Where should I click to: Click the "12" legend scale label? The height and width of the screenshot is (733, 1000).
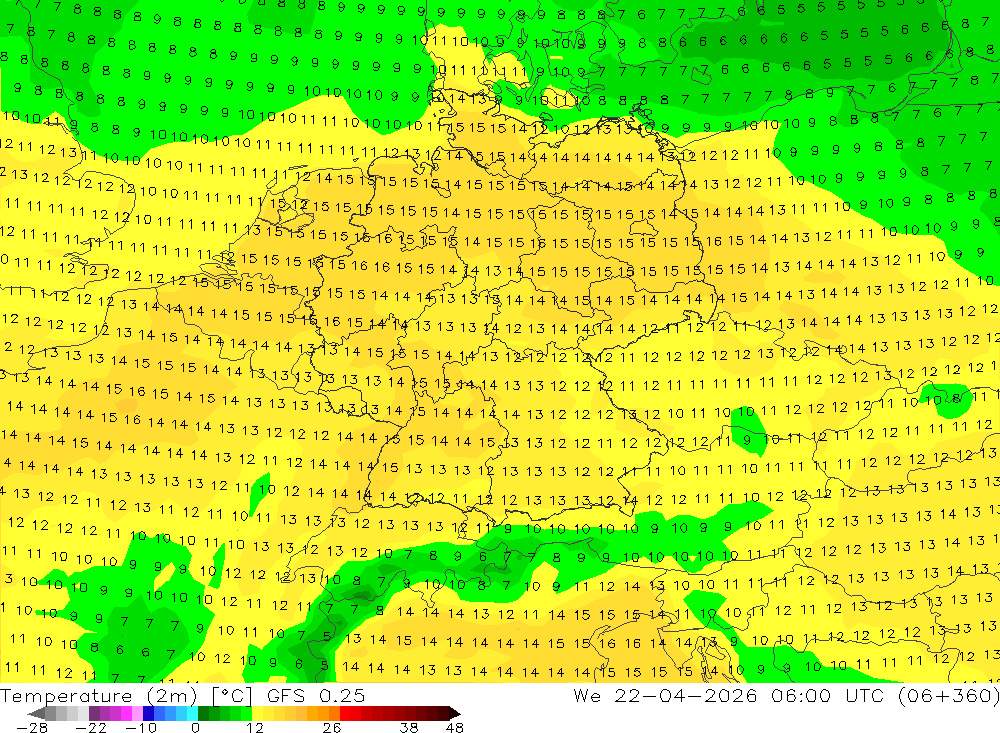pyautogui.click(x=255, y=728)
